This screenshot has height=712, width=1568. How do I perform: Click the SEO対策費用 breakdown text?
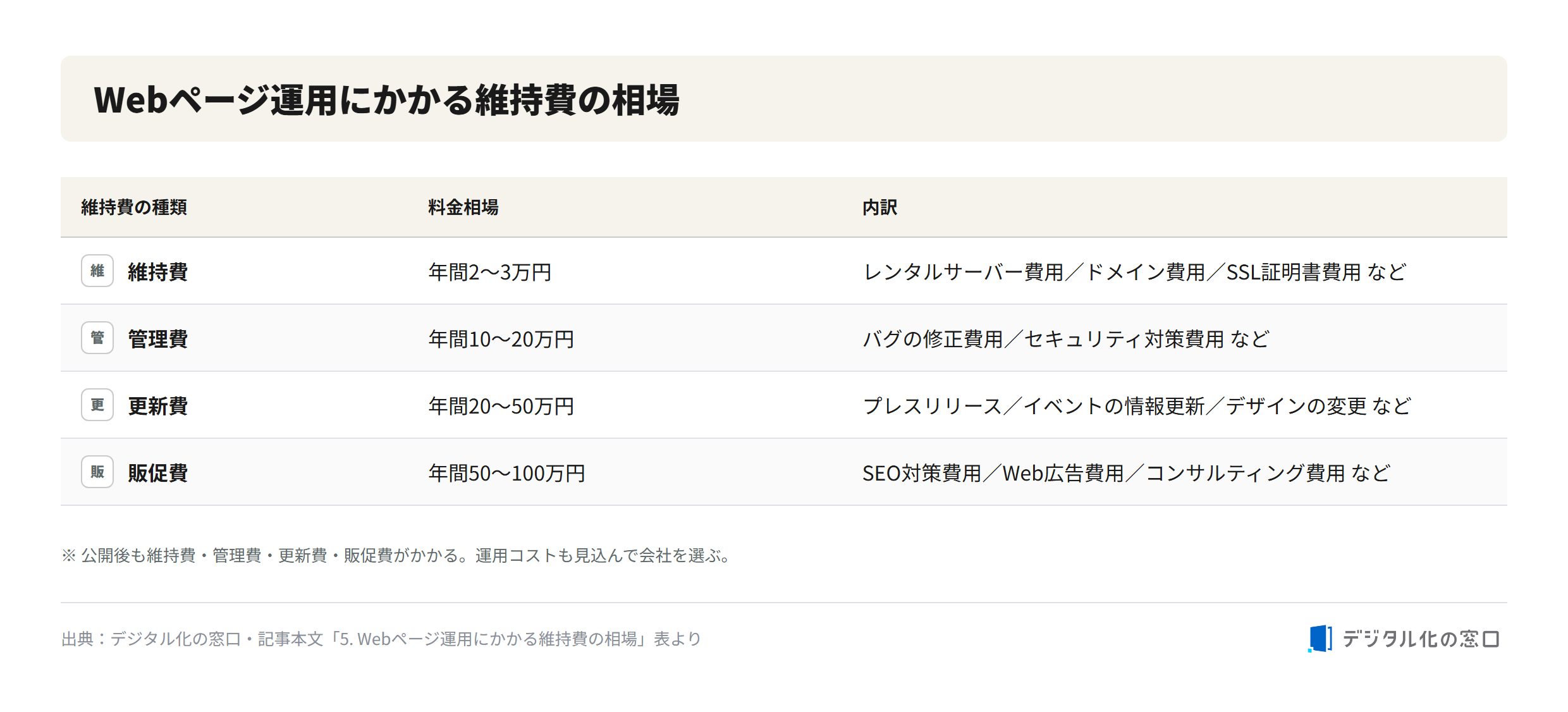click(922, 473)
